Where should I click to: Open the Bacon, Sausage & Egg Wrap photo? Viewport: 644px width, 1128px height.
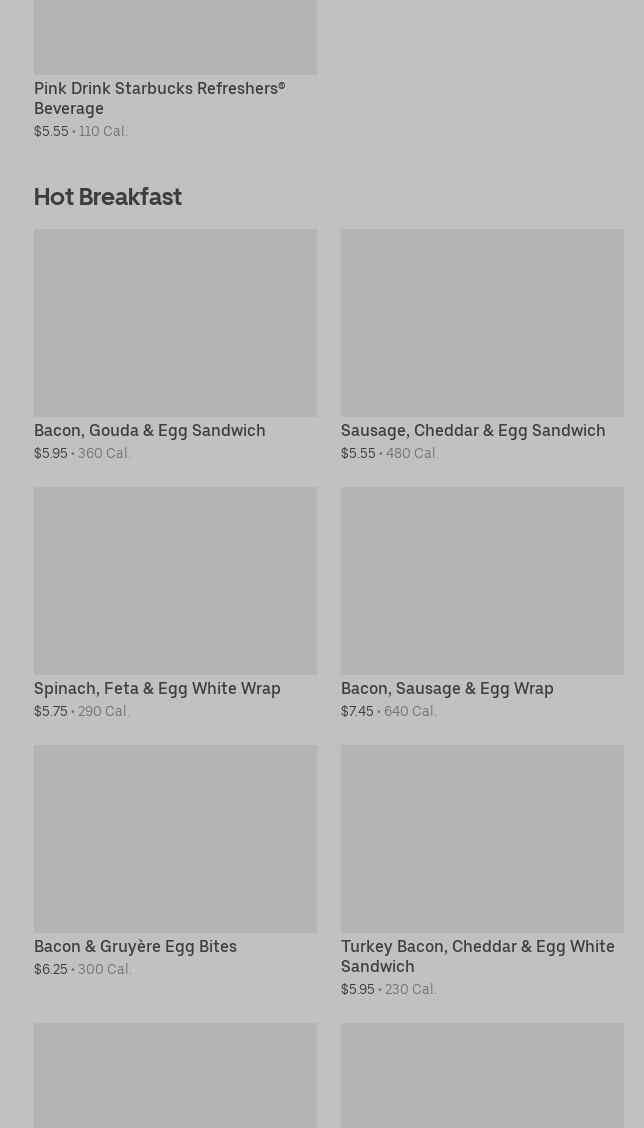(482, 581)
